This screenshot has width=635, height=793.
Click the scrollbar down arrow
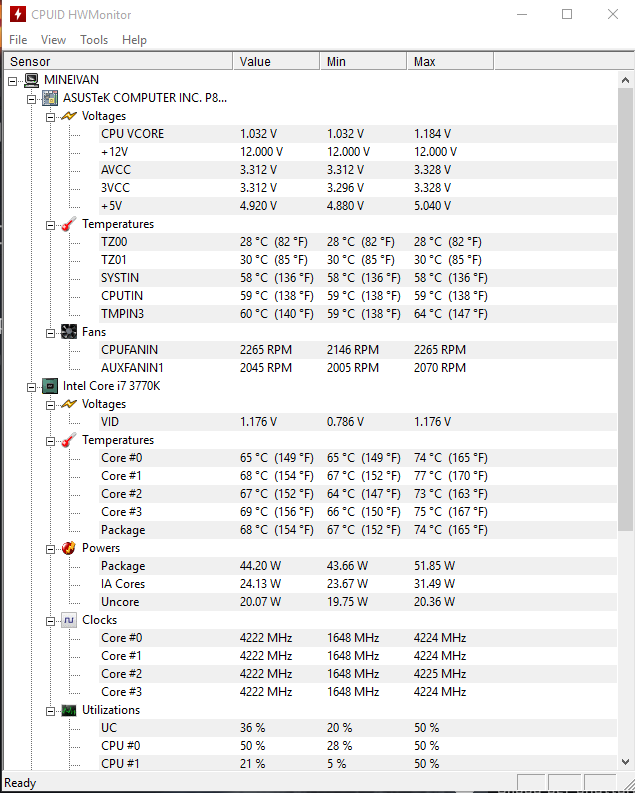click(625, 761)
